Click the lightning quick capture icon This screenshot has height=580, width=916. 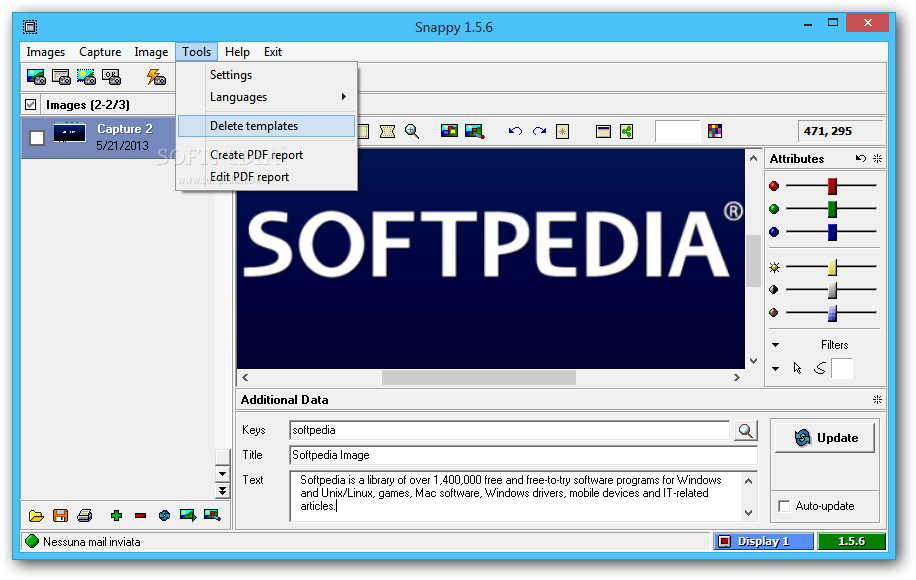click(156, 77)
